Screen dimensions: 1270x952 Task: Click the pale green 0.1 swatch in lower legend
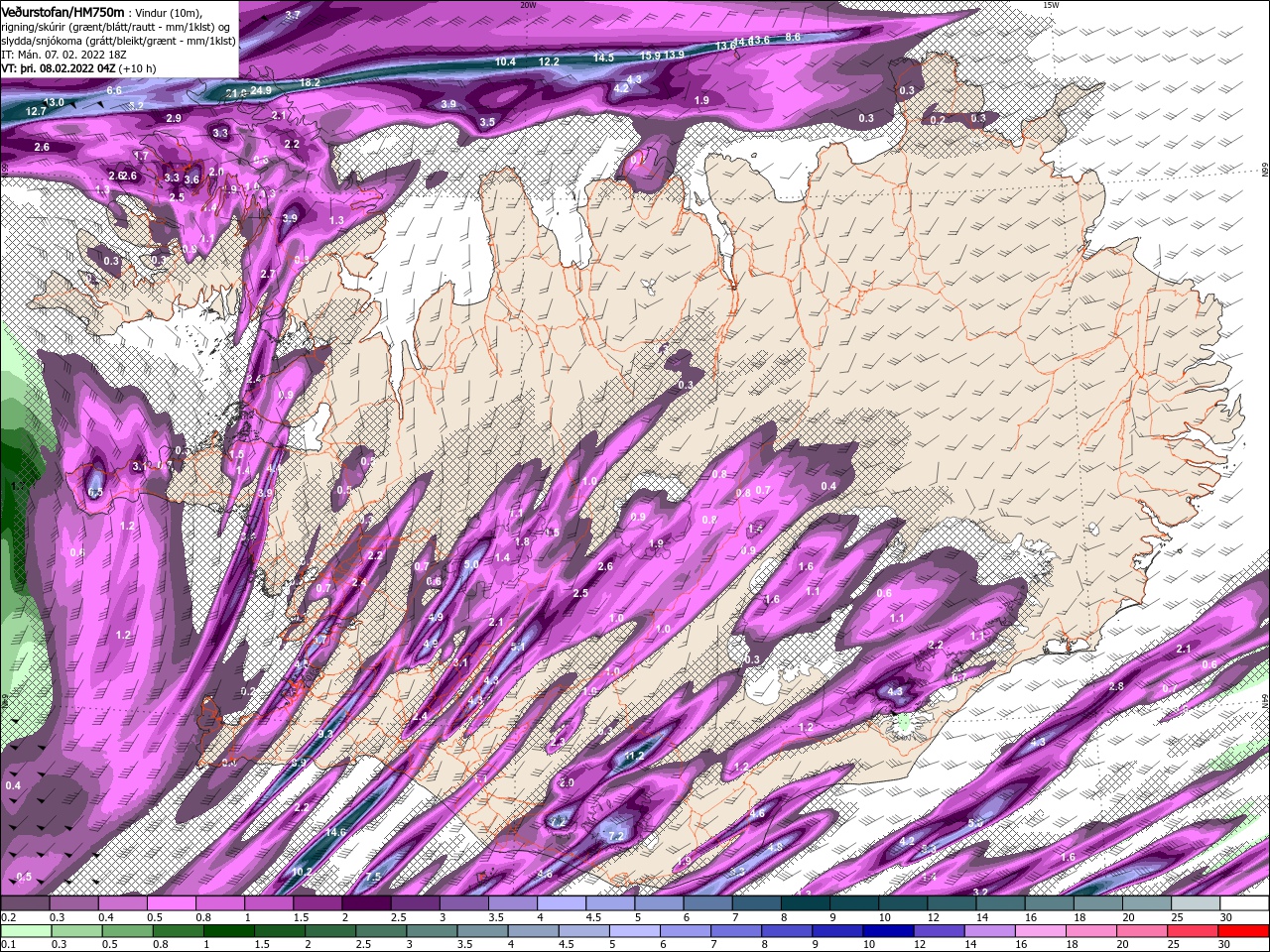pyautogui.click(x=25, y=931)
